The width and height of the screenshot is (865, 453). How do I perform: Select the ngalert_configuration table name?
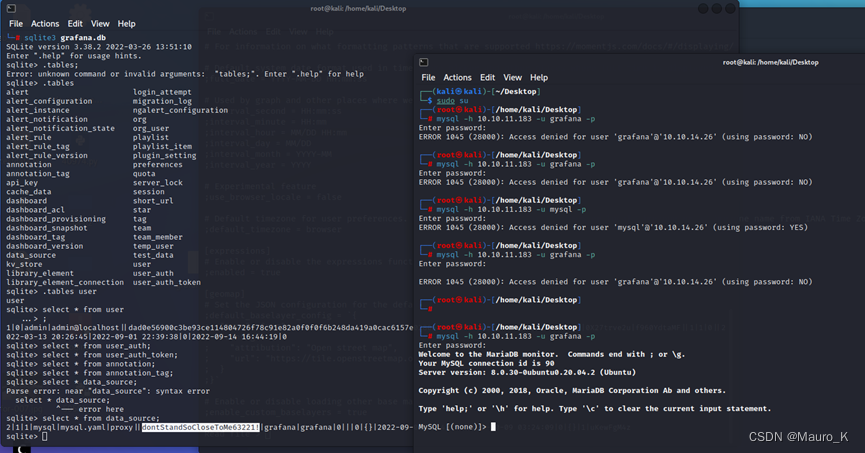click(180, 110)
